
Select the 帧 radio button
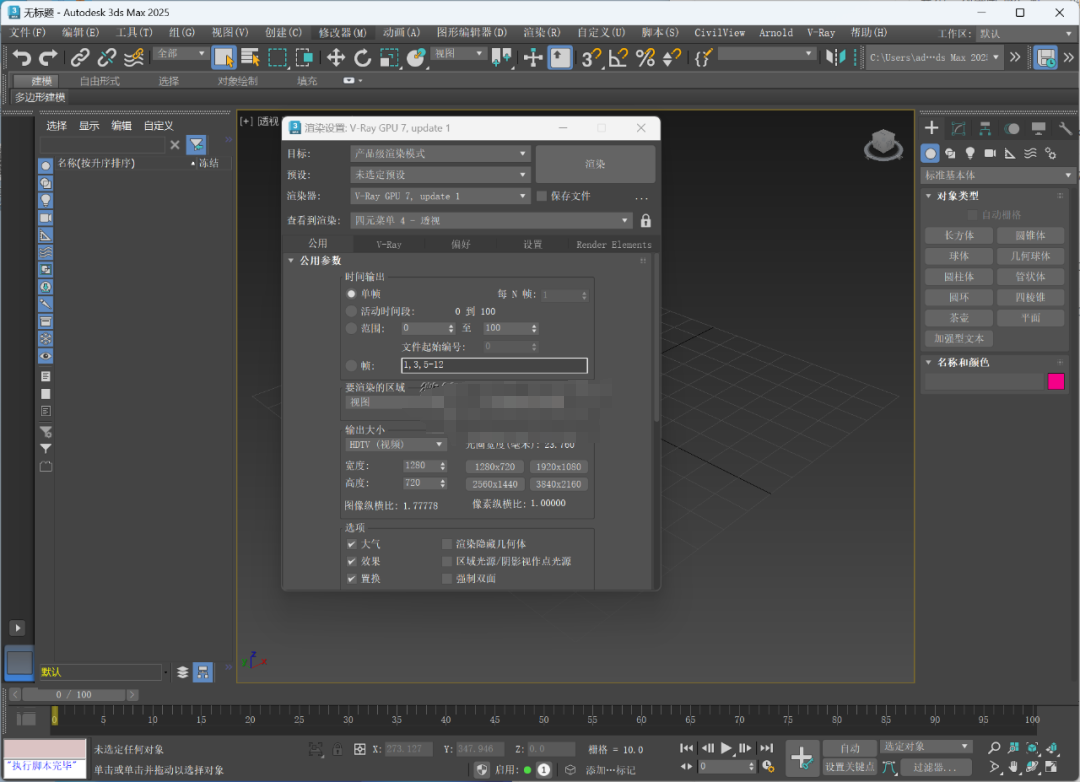pyautogui.click(x=351, y=366)
